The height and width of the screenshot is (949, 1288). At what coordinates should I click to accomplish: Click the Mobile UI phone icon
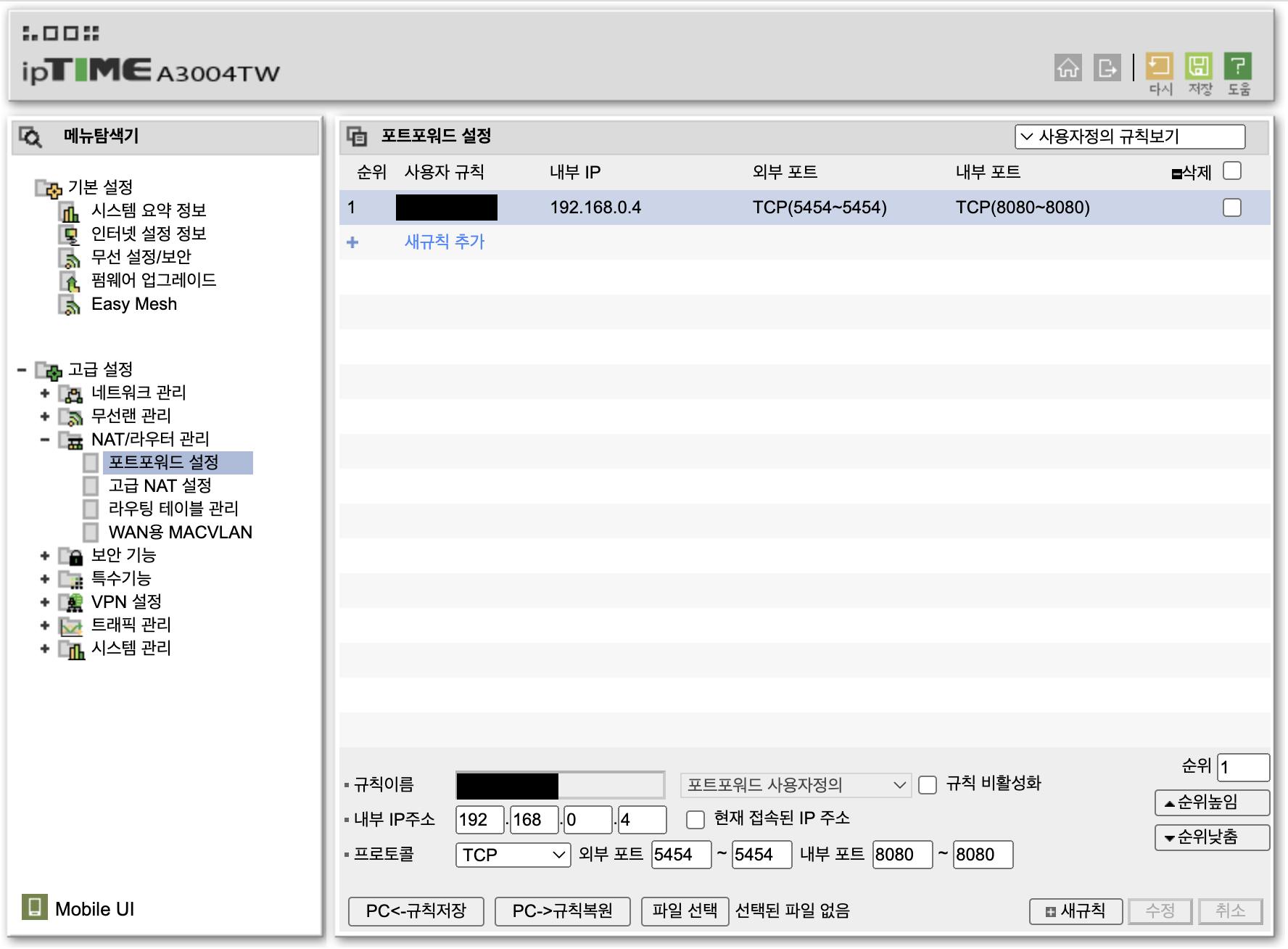point(34,907)
